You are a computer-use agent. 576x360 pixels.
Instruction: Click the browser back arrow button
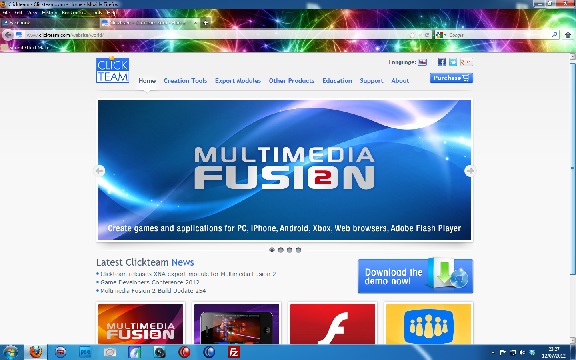tap(8, 35)
